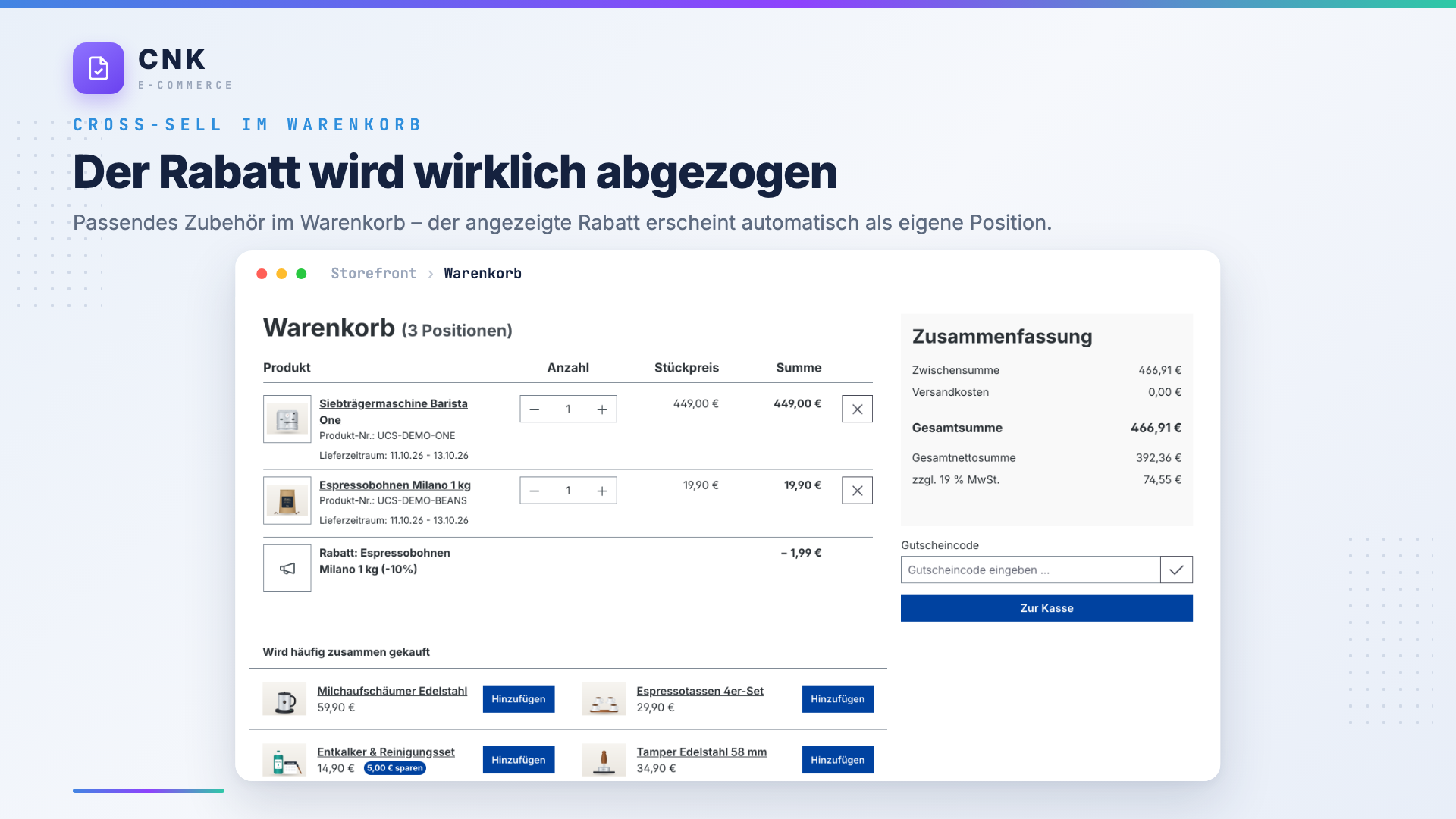The width and height of the screenshot is (1456, 819).
Task: Click the CNK document logo icon
Action: coord(99,68)
